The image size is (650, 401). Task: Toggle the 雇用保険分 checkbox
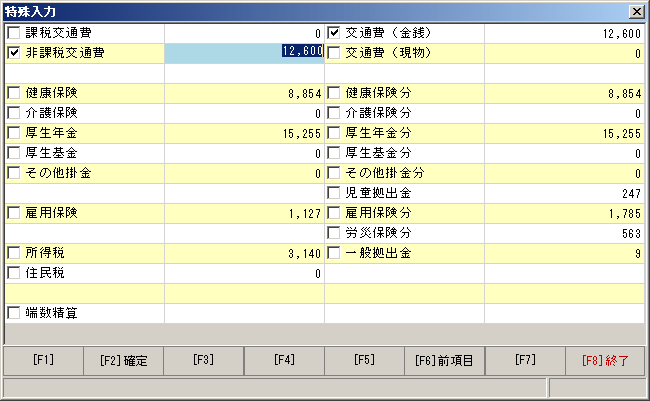click(x=334, y=213)
